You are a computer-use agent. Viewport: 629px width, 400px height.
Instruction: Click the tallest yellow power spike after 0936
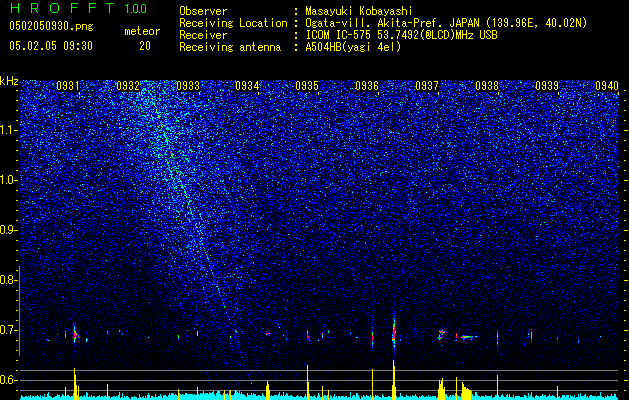pyautogui.click(x=394, y=378)
